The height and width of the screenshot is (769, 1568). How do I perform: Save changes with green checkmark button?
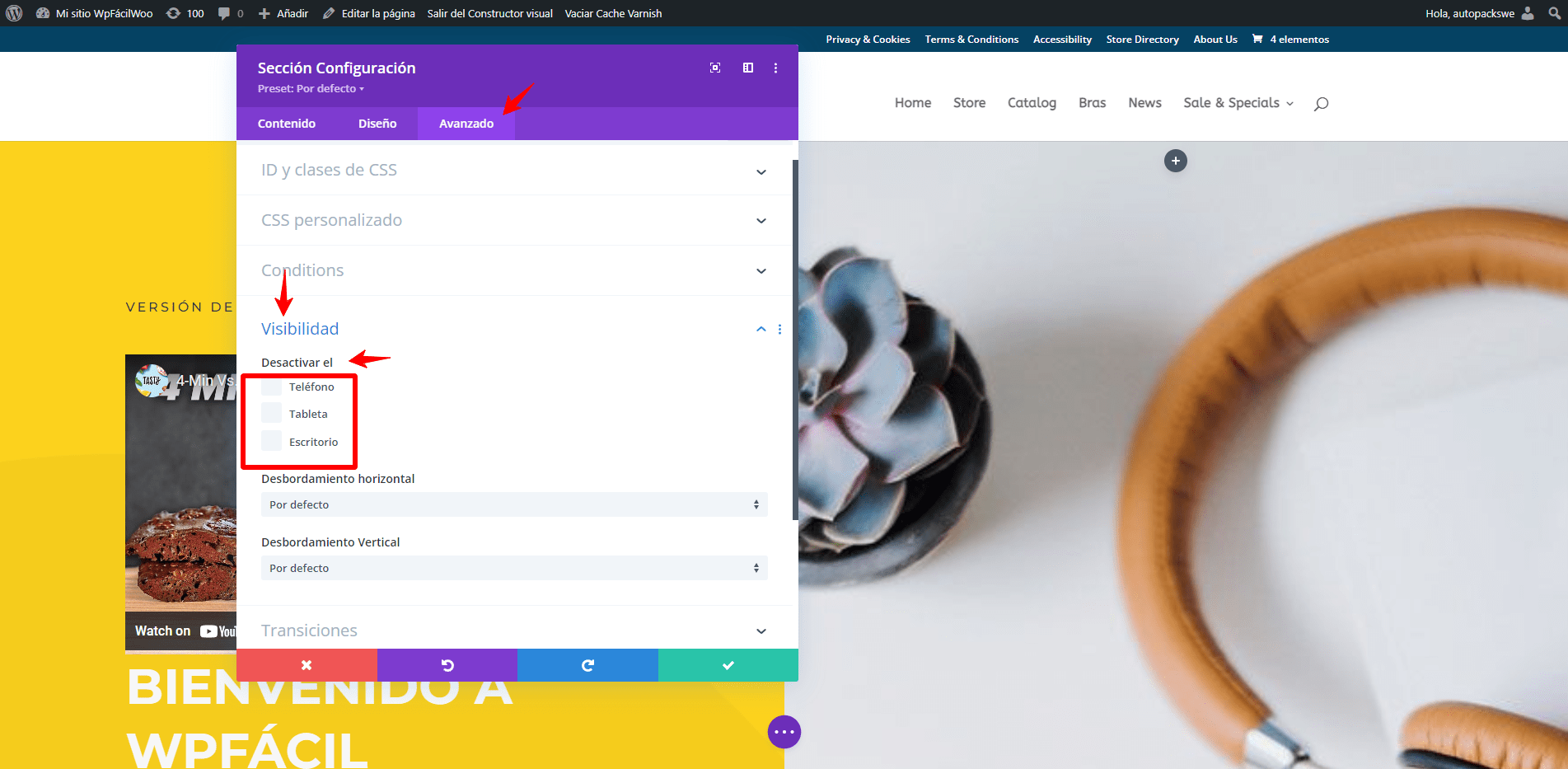tap(728, 665)
